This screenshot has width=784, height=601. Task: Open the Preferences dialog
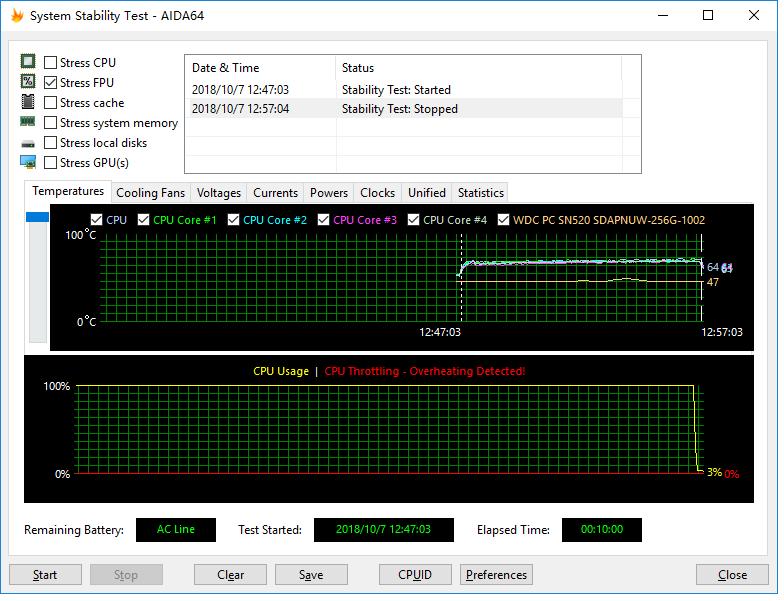pyautogui.click(x=496, y=575)
